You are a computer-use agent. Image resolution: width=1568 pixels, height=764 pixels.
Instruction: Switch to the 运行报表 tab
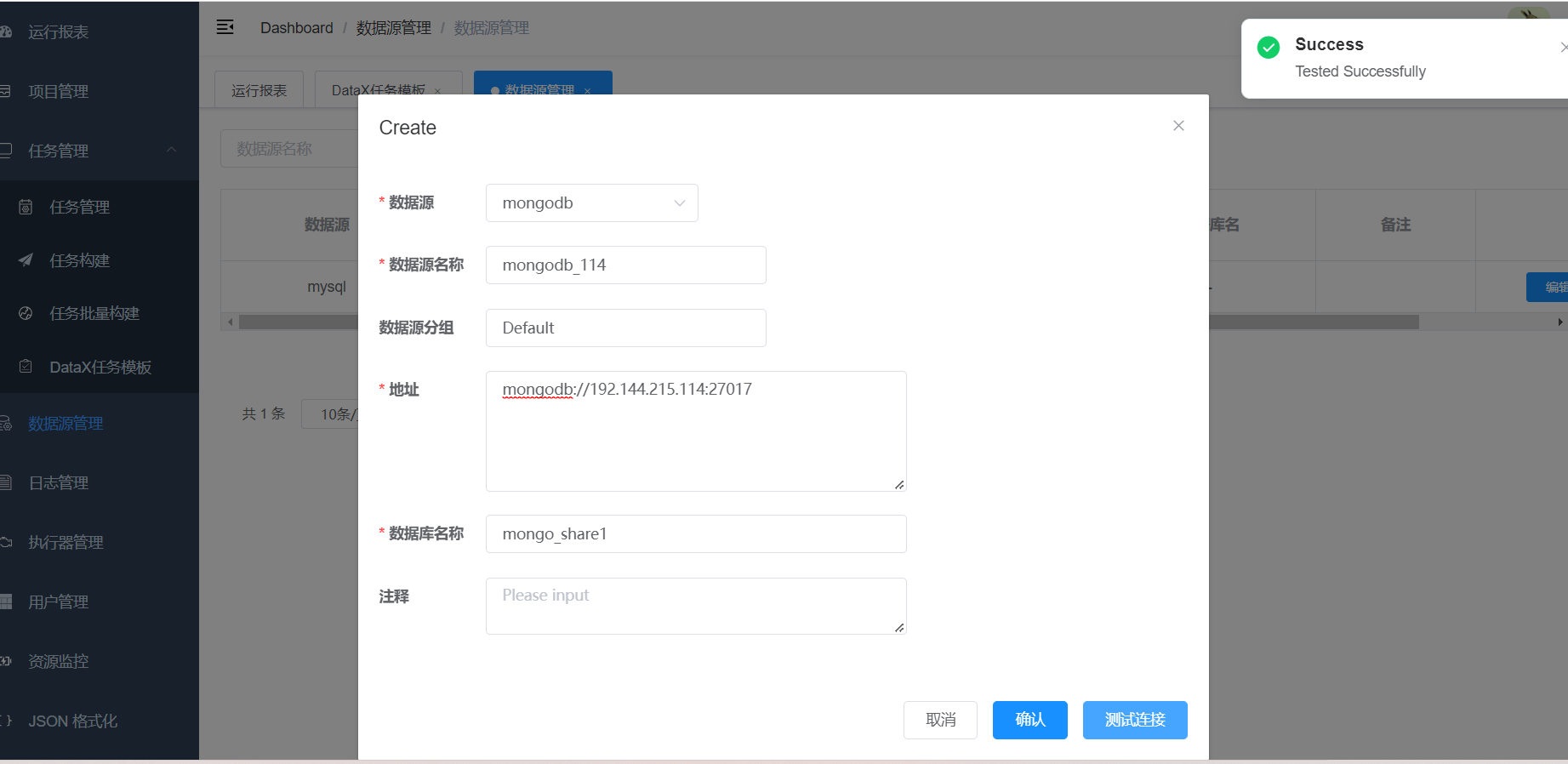[x=259, y=90]
